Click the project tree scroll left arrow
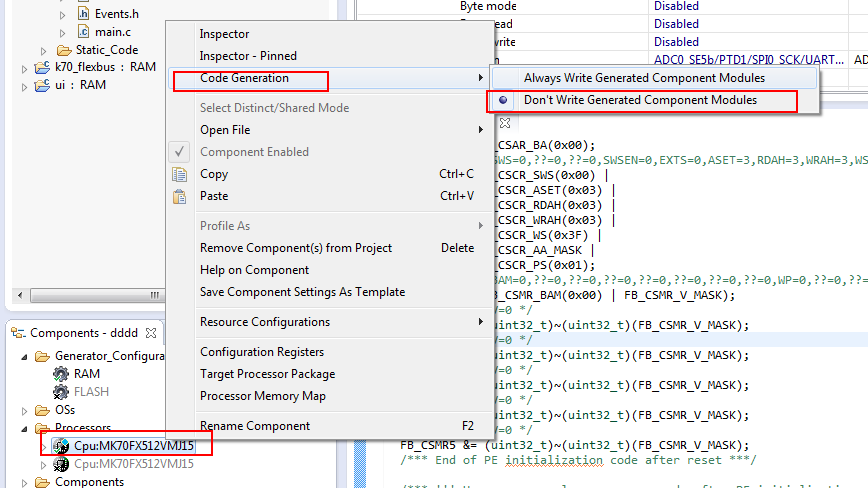The height and width of the screenshot is (488, 868). [20, 295]
